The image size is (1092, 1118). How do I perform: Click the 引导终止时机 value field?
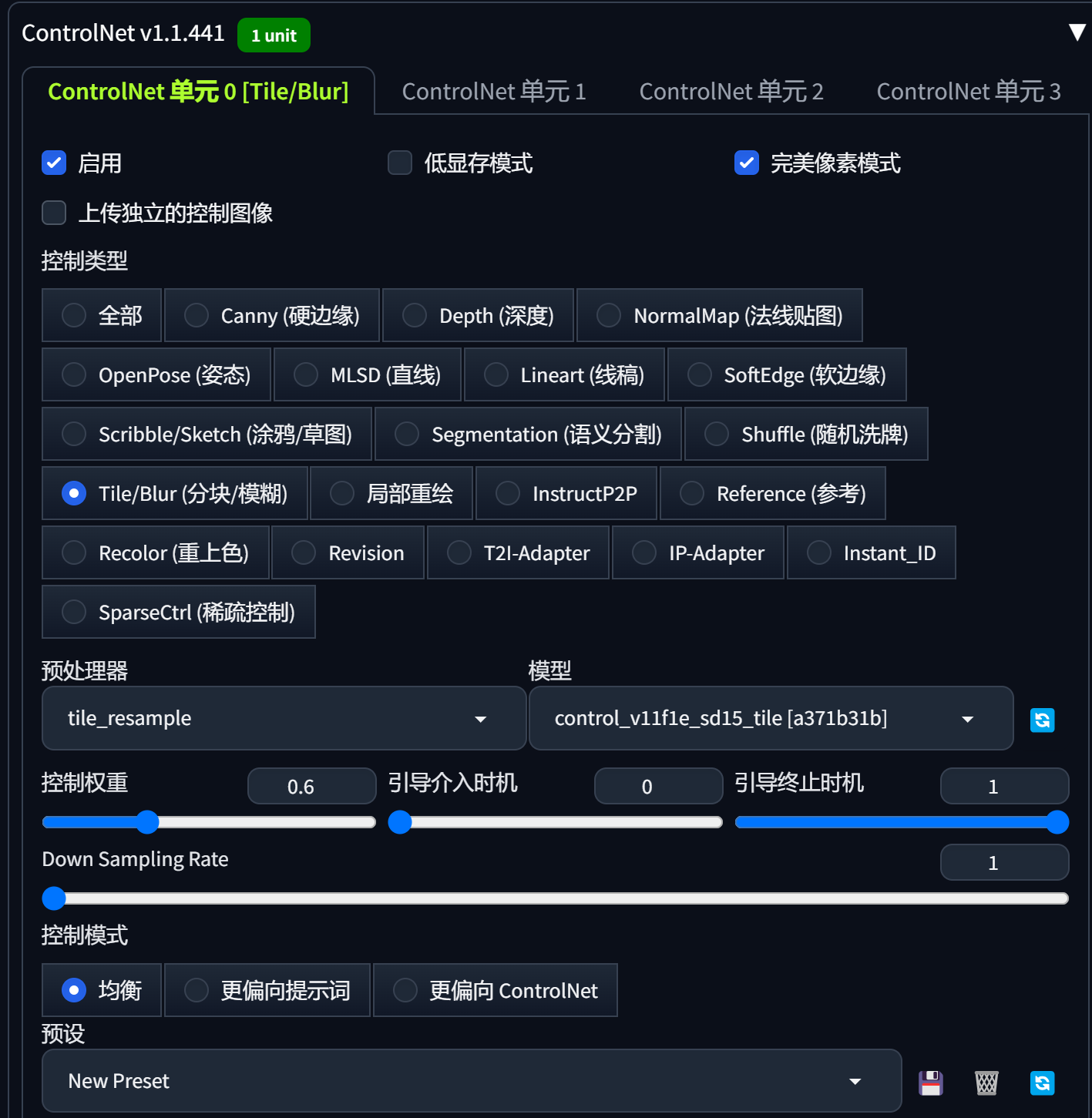[1004, 786]
